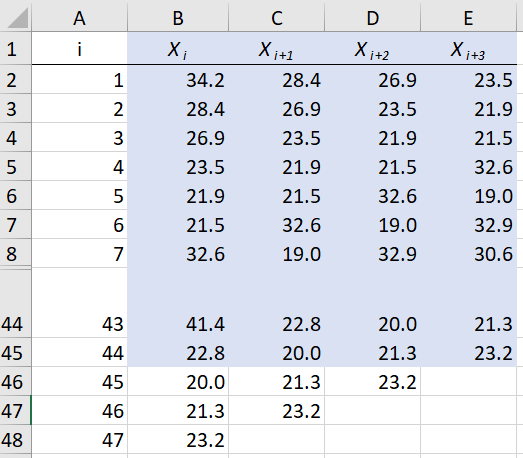This screenshot has height=458, width=523.
Task: Click empty cell E46
Action: click(469, 382)
